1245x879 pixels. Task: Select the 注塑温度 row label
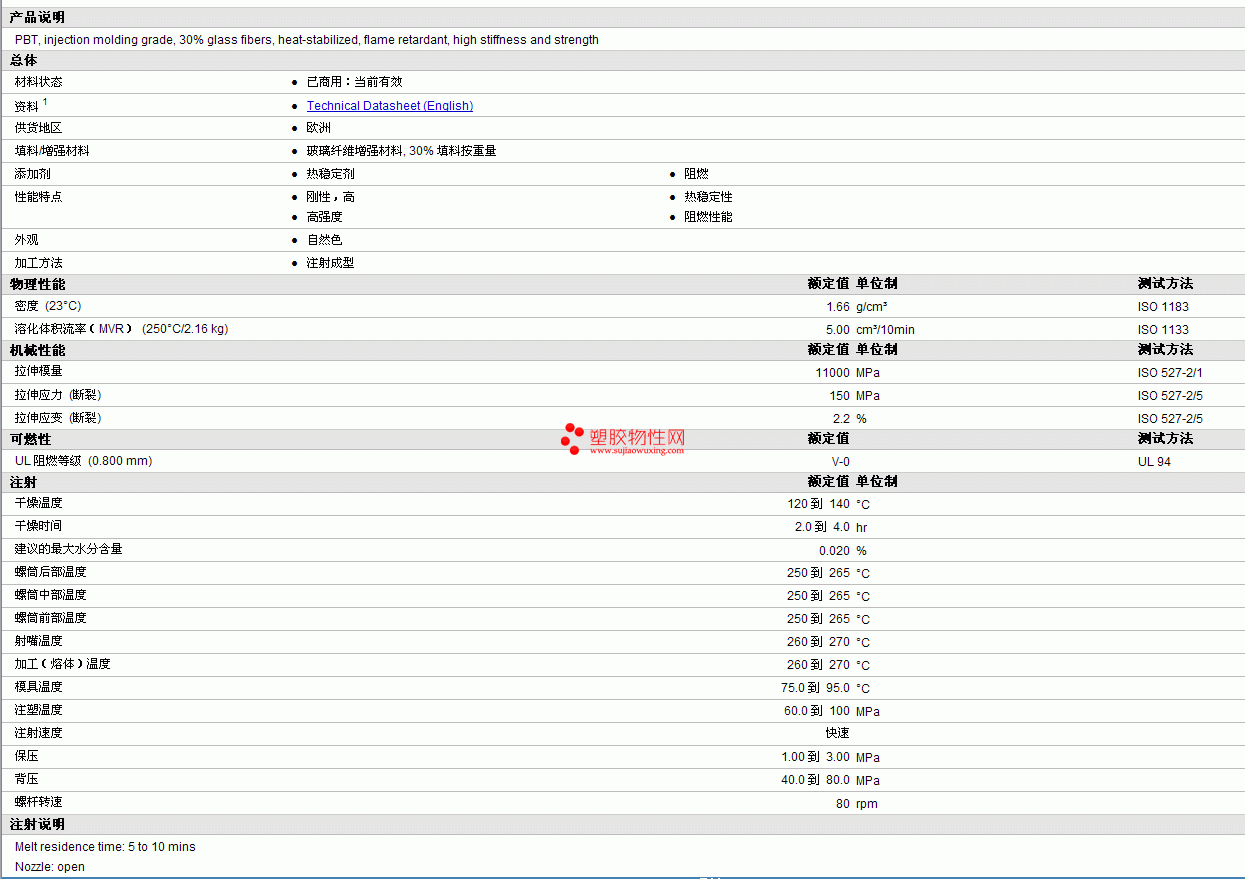tap(38, 710)
